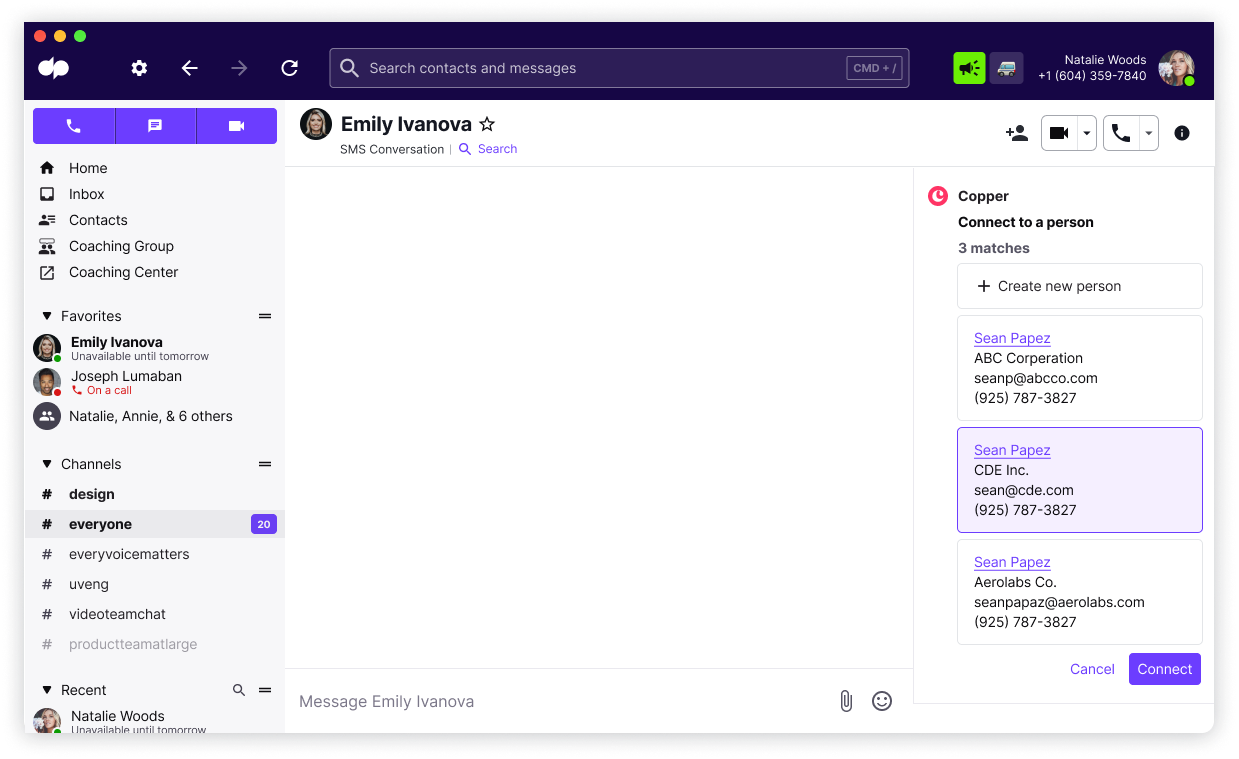Image resolution: width=1239 pixels, height=759 pixels.
Task: Open settings with the gear icon
Action: [x=139, y=68]
